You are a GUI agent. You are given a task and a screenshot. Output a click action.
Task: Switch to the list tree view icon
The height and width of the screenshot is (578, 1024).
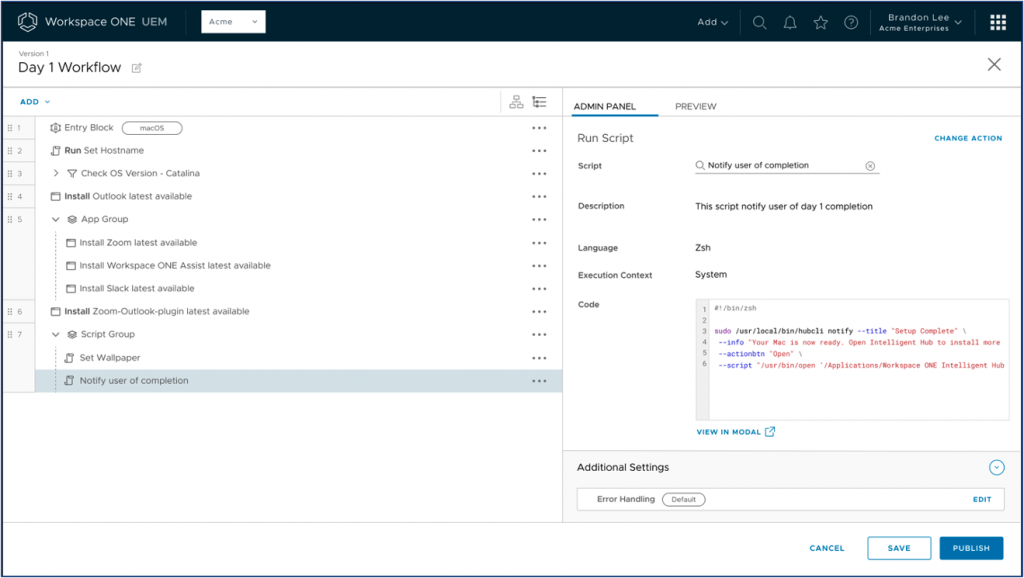click(x=539, y=102)
